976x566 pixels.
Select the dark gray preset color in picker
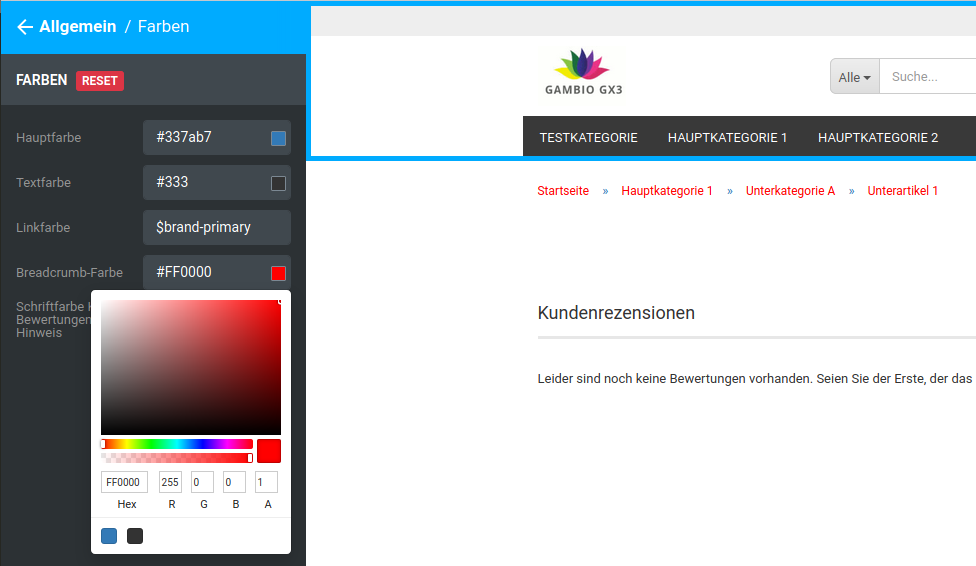coord(135,536)
